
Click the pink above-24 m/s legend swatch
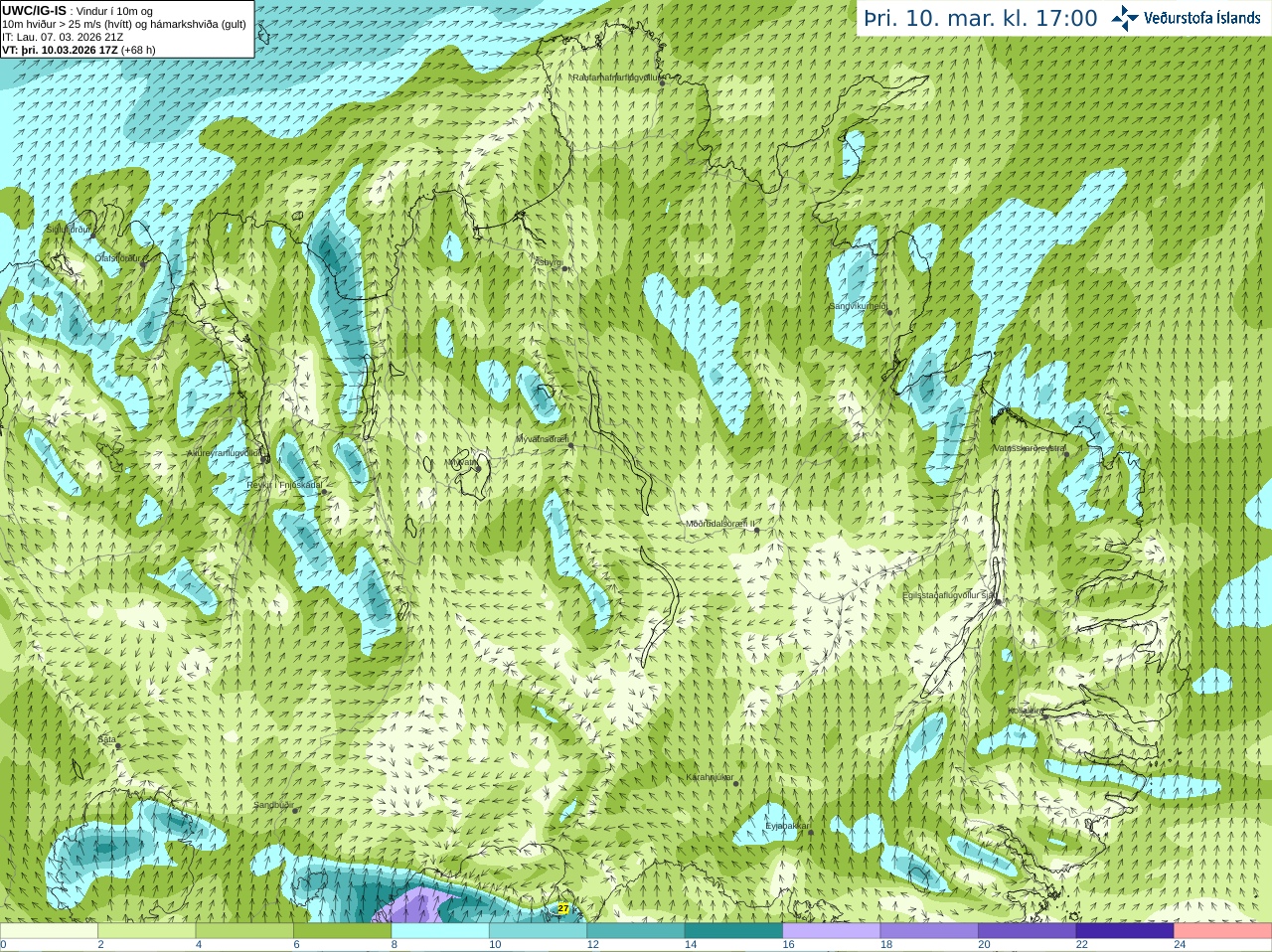click(1223, 931)
